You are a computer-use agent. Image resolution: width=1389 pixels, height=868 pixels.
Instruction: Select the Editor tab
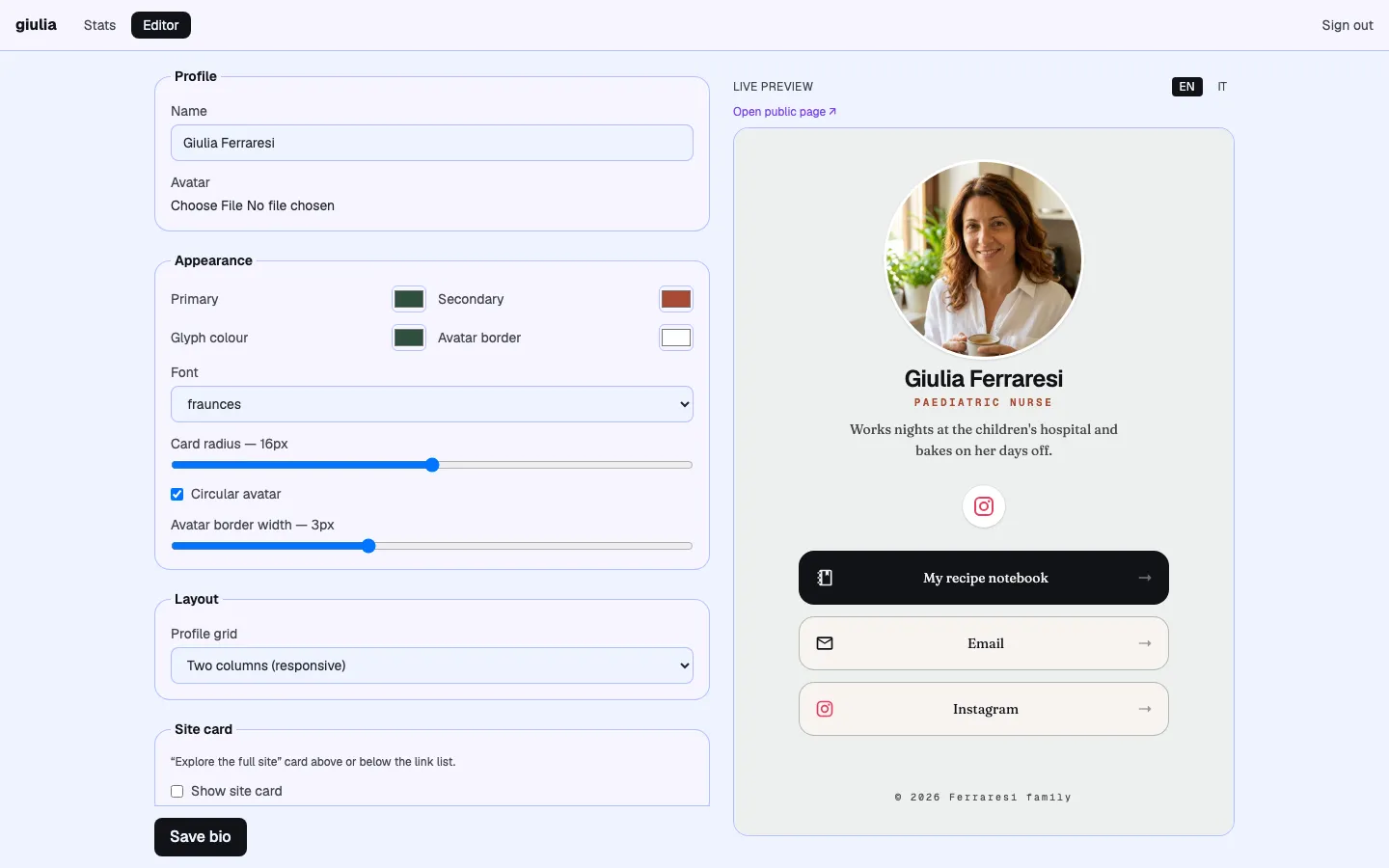coord(161,25)
